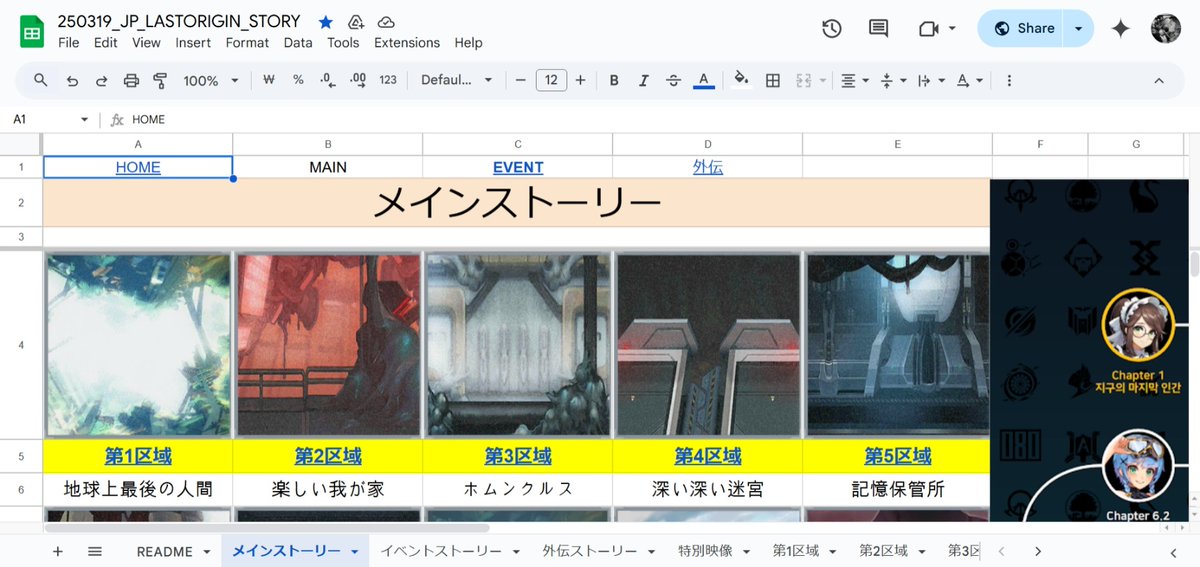Image resolution: width=1200 pixels, height=567 pixels.
Task: Open the Default font dropdown
Action: point(457,80)
